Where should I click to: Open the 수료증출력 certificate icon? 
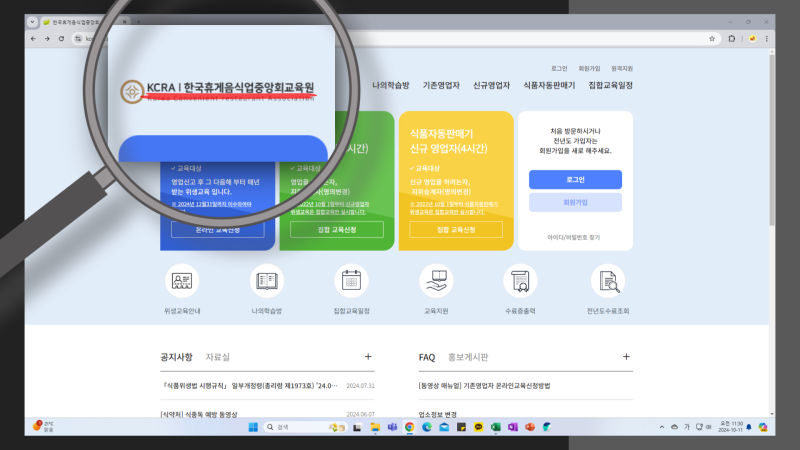tap(520, 281)
